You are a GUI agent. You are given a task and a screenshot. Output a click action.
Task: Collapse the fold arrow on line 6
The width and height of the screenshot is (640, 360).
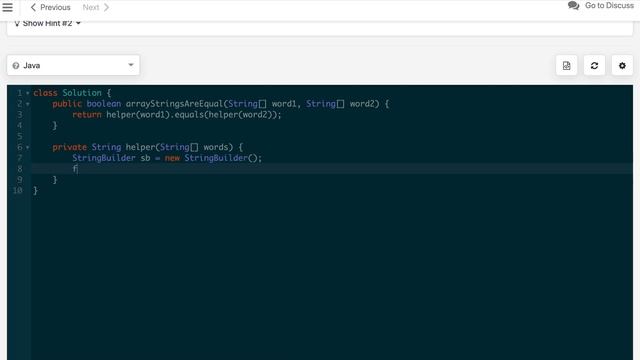tap(28, 147)
